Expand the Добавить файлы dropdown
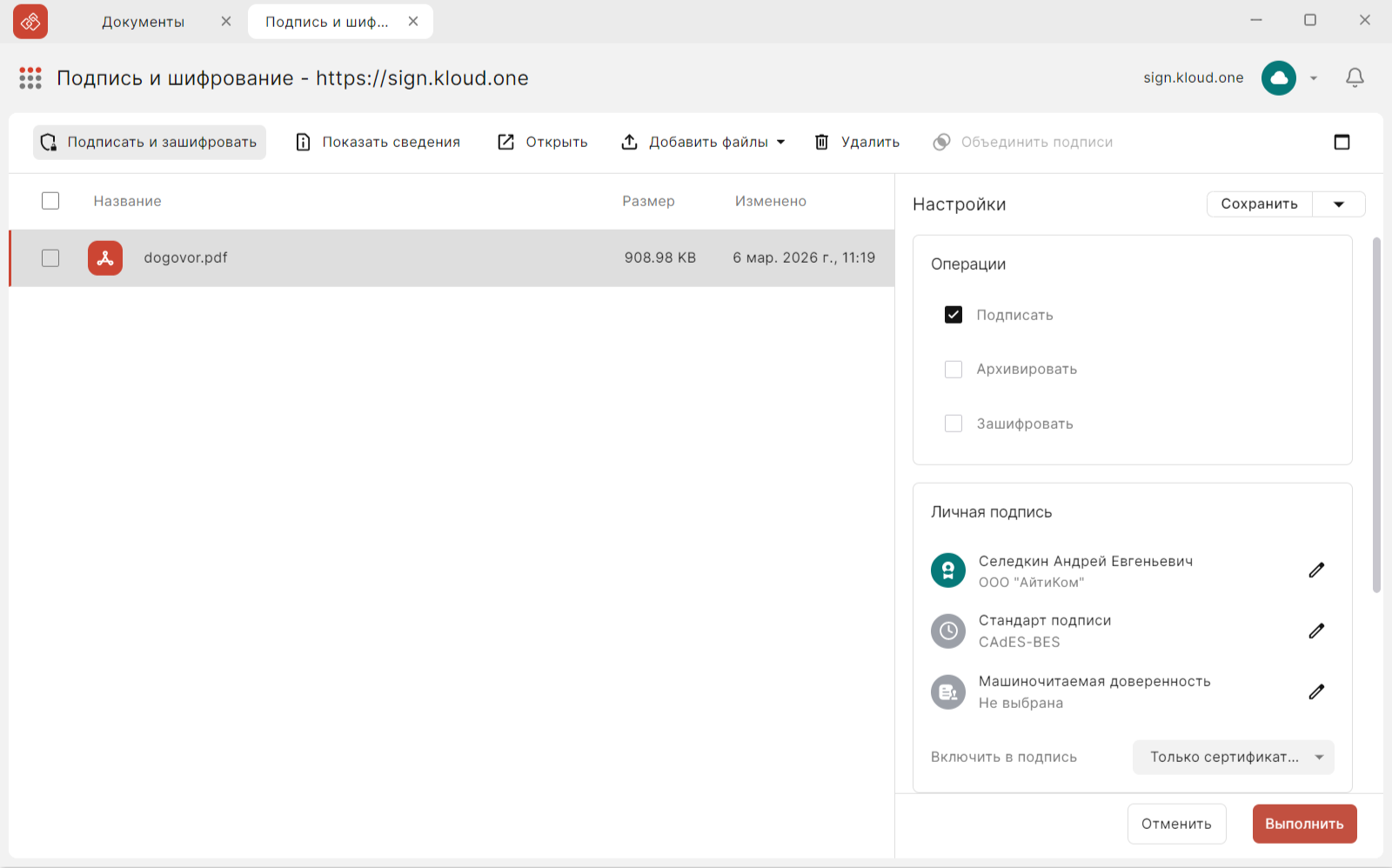Image resolution: width=1392 pixels, height=868 pixels. tap(780, 142)
